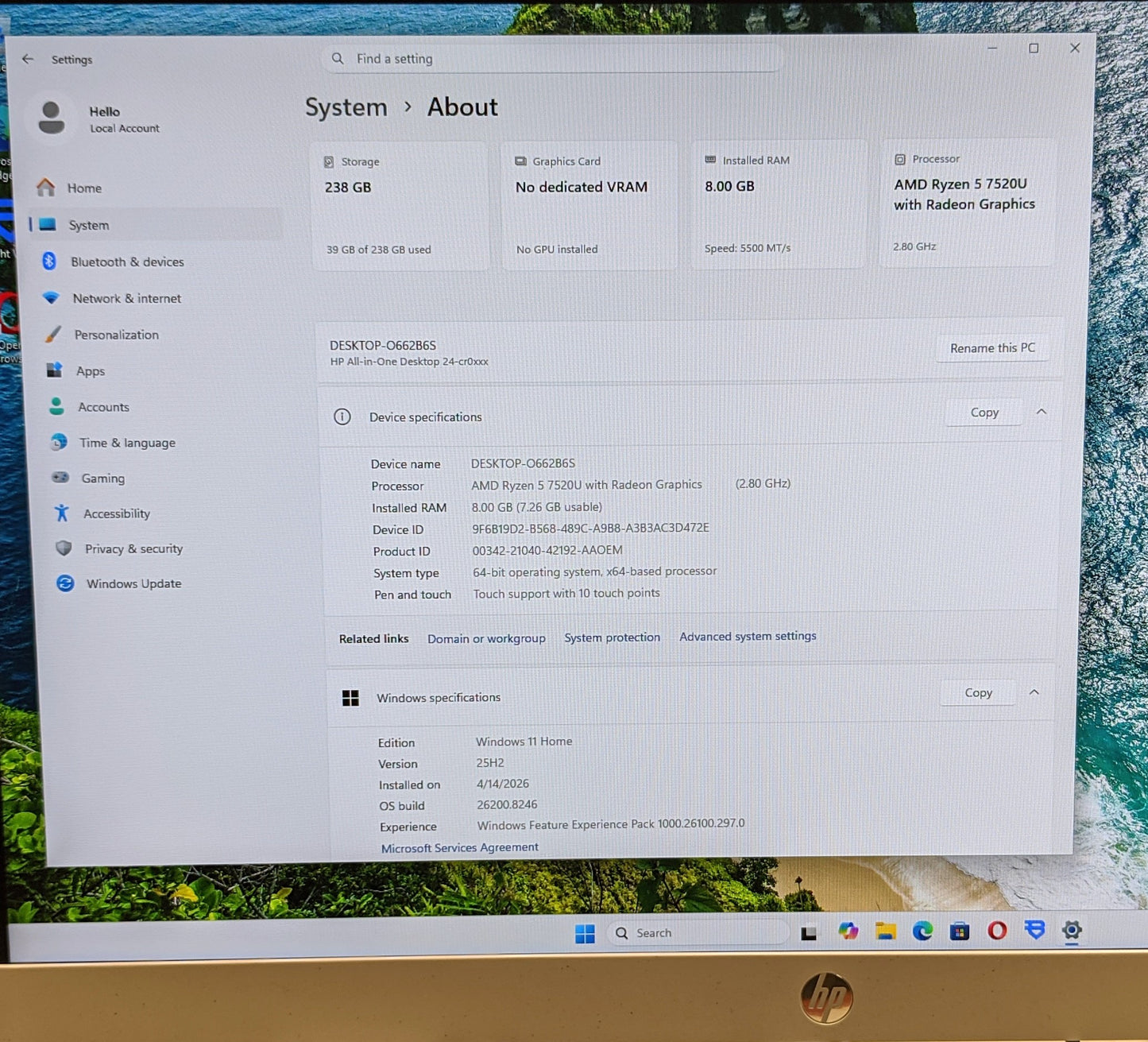Open Microsoft Services Agreement link
The width and height of the screenshot is (1148, 1042).
[460, 848]
